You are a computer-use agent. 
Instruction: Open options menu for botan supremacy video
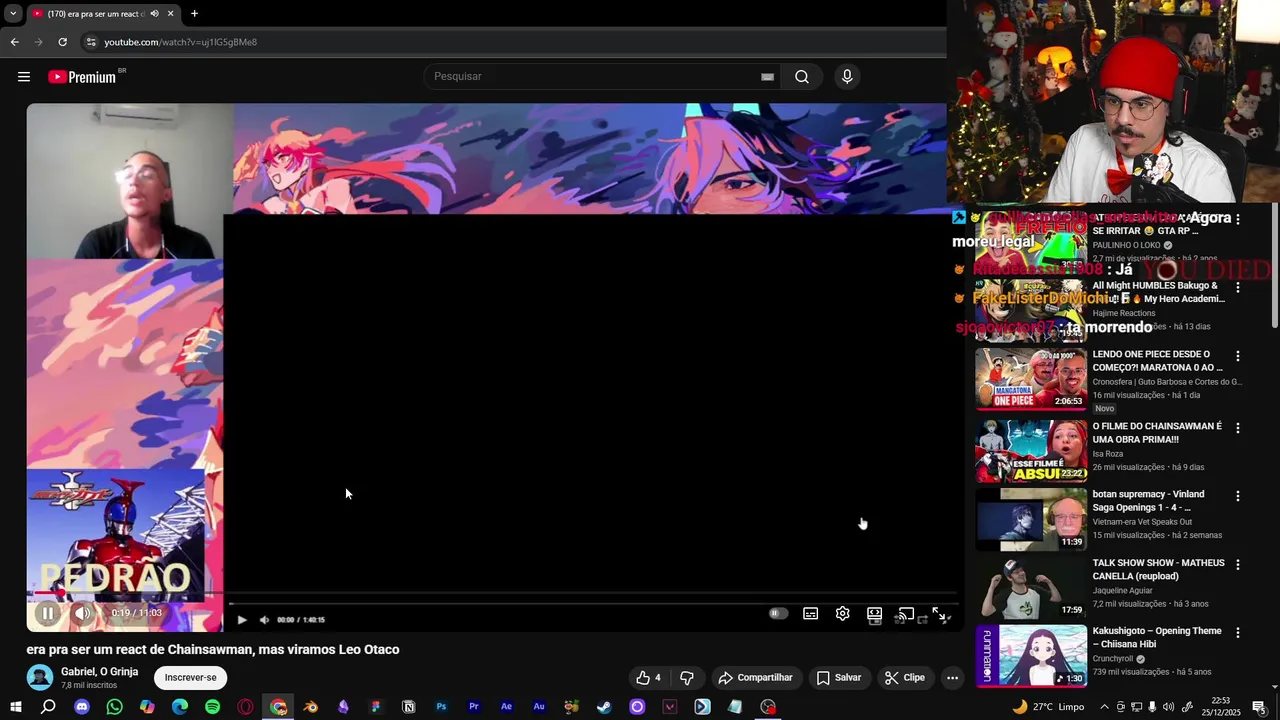pos(1238,496)
